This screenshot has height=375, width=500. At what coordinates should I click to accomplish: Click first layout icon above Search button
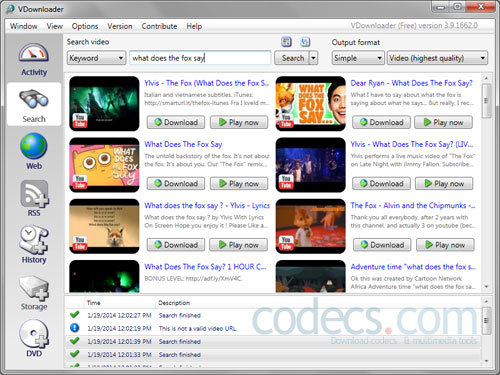tap(286, 42)
